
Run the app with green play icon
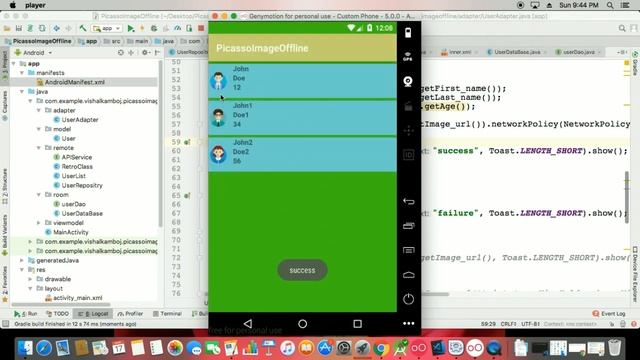[131, 28]
